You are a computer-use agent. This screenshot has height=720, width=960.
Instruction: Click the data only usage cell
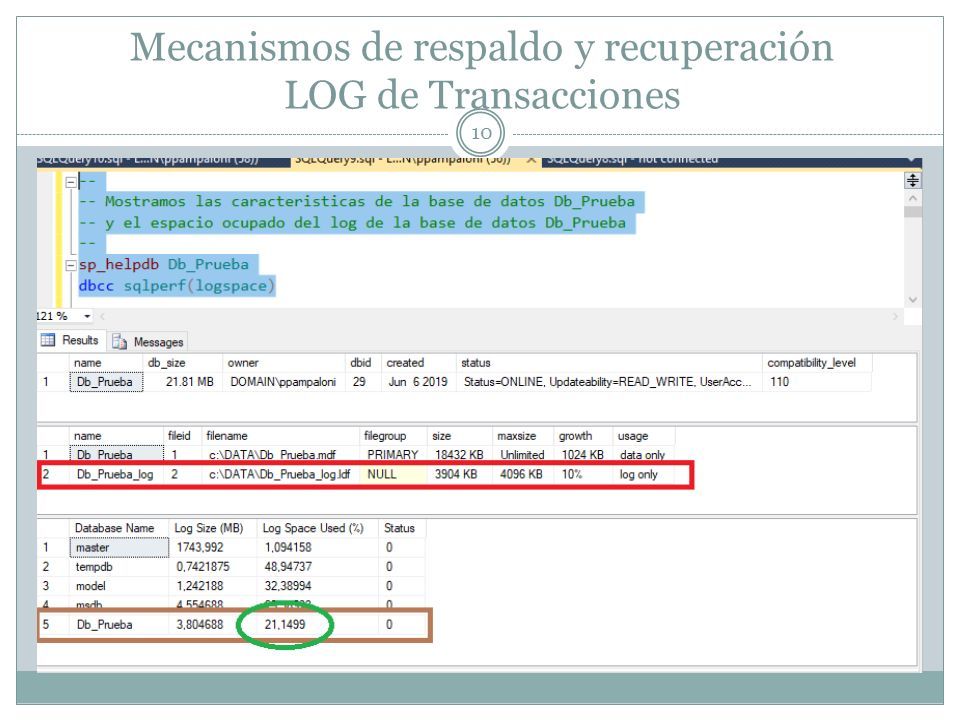tap(643, 455)
